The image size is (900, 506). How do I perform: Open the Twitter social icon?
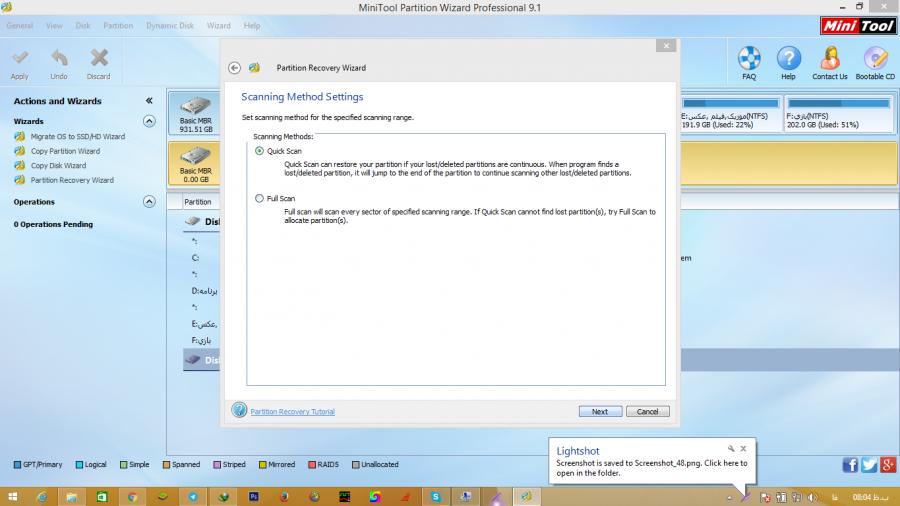869,465
